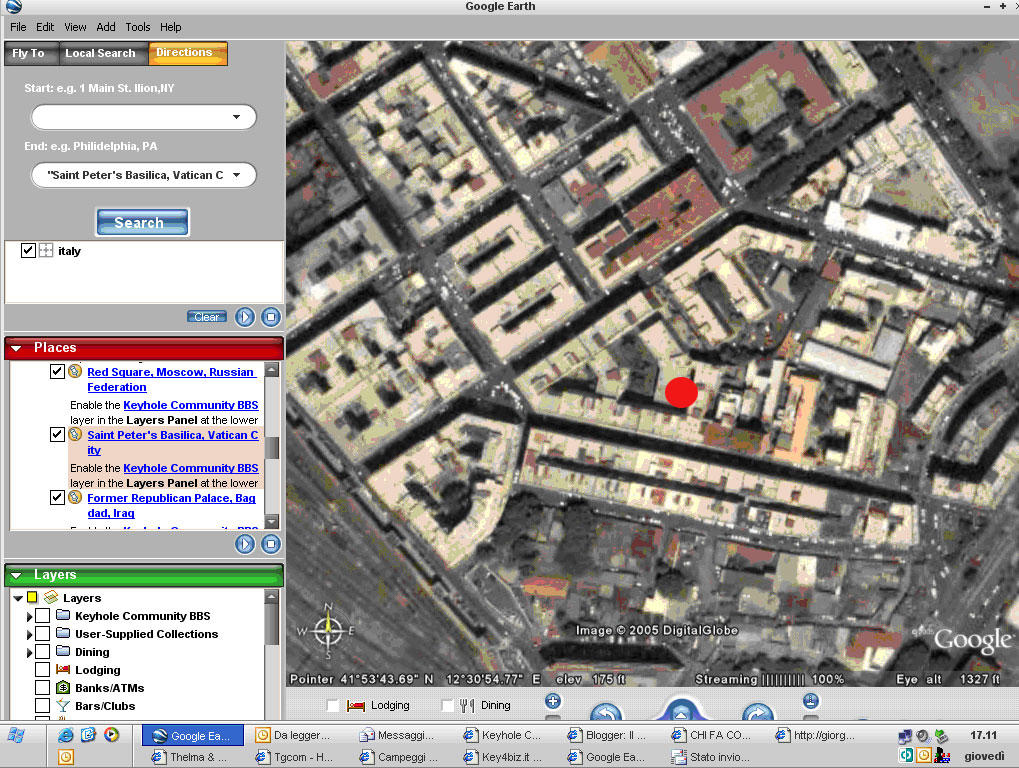Launch Windows Media Player from Quick Launch

tap(112, 735)
